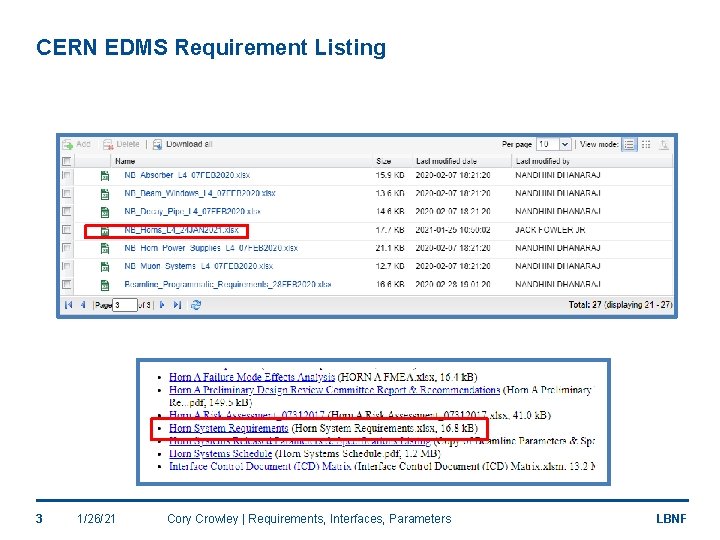The width and height of the screenshot is (720, 540).
Task: Click spreadsheet icon of NB_Muon_Systems file
Action: [105, 267]
